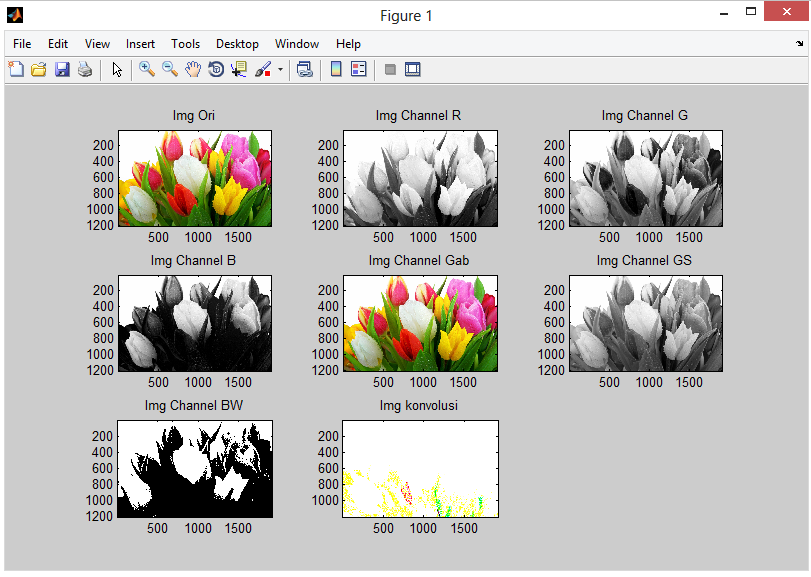The image size is (811, 577).
Task: Click the Img Channel R grayscale image
Action: 420,178
